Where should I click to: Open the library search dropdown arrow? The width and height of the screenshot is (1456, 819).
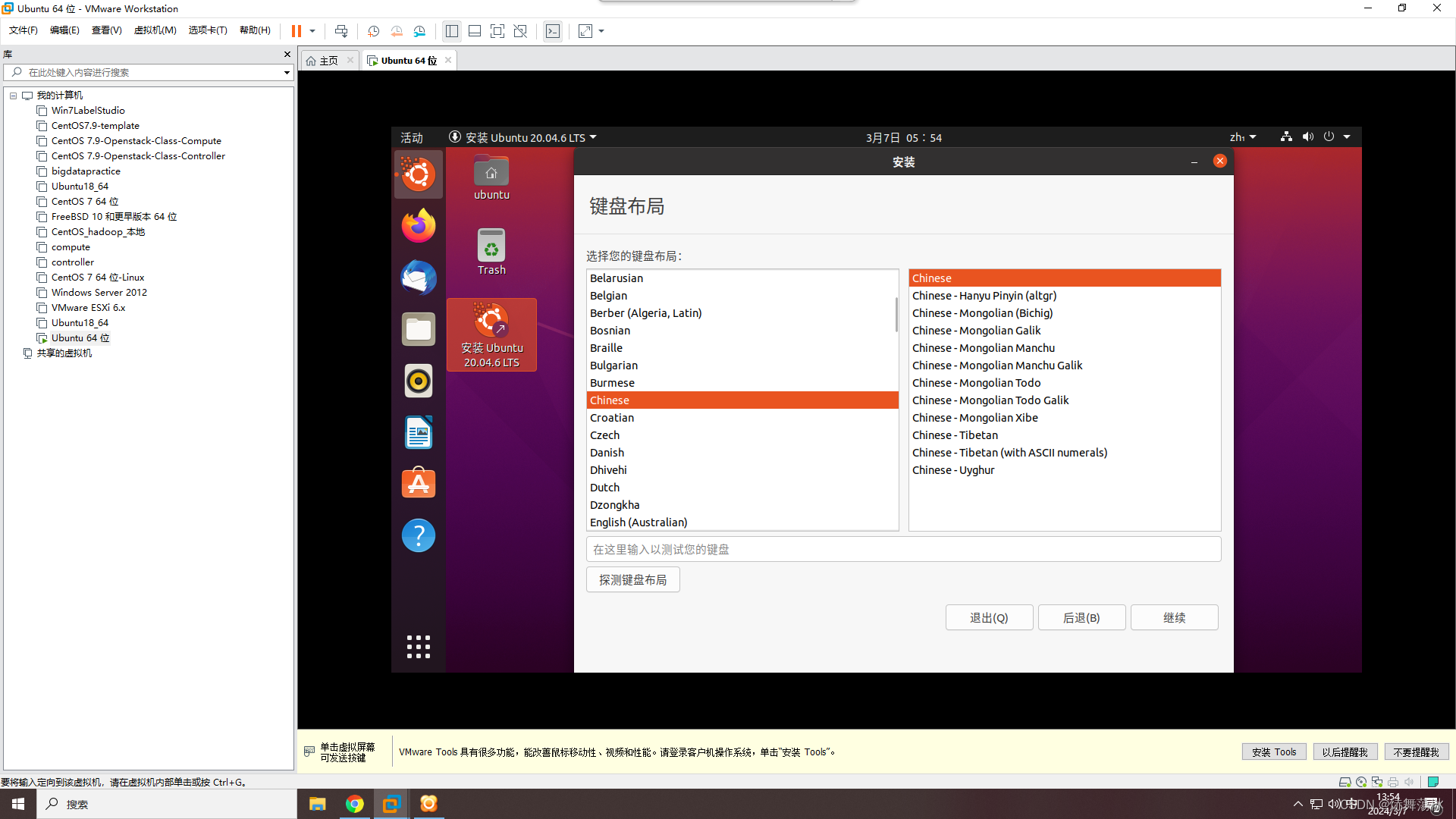(x=287, y=73)
